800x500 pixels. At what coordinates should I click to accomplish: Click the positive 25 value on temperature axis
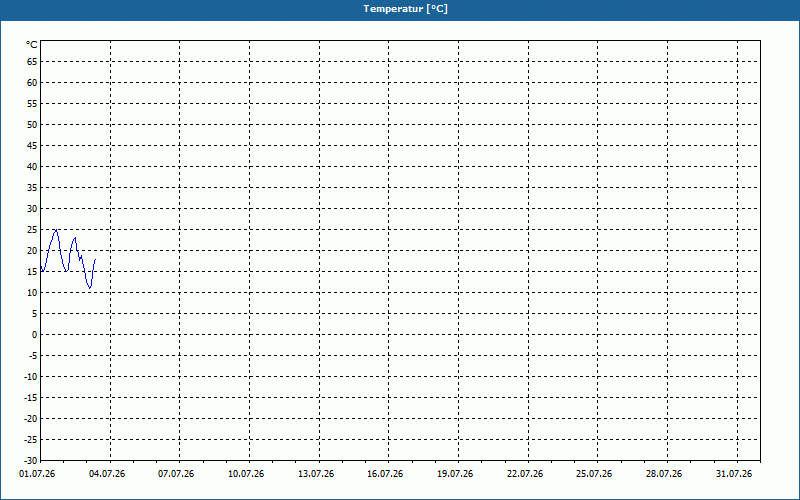tap(32, 230)
